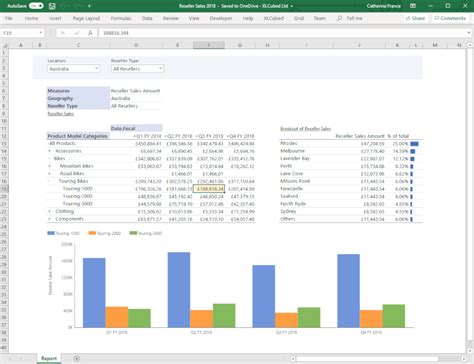
Task: Click the Breakout of Reseller Sales link
Action: click(x=305, y=129)
